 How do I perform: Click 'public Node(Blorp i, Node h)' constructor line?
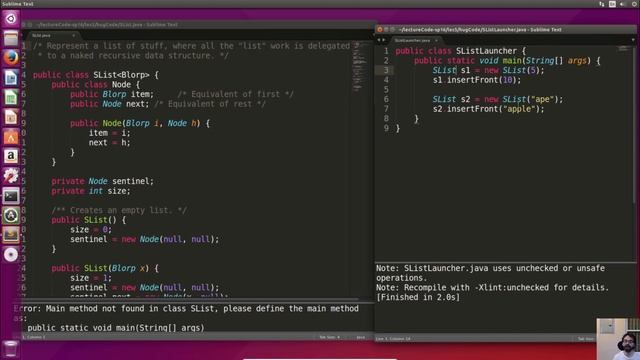[140, 123]
